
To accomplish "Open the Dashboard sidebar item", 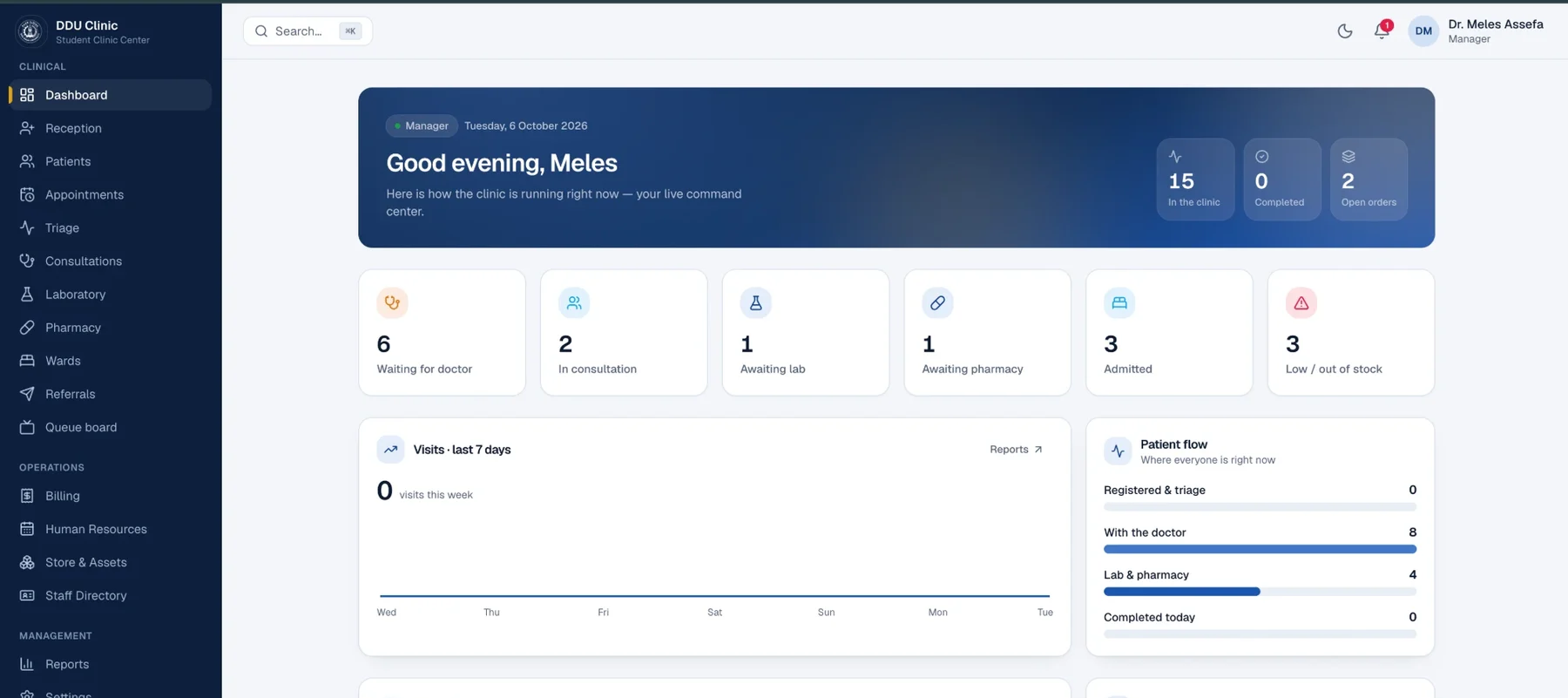I will point(110,95).
